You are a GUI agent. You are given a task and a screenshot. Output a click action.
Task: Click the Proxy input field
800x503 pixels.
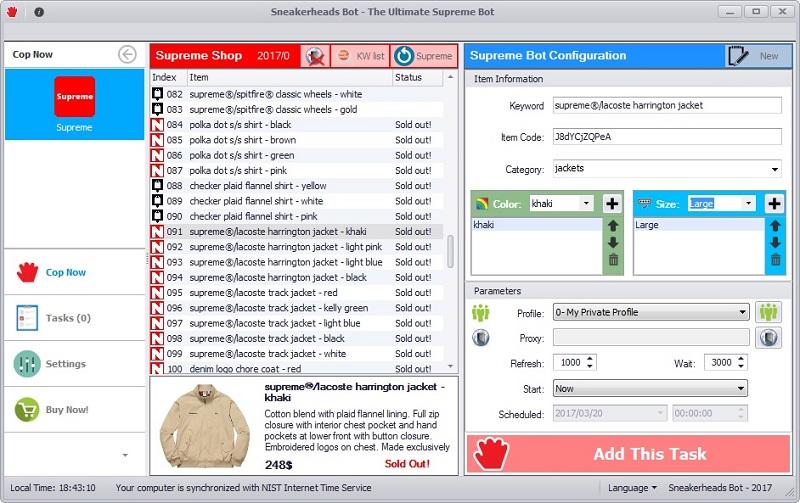[x=651, y=337]
